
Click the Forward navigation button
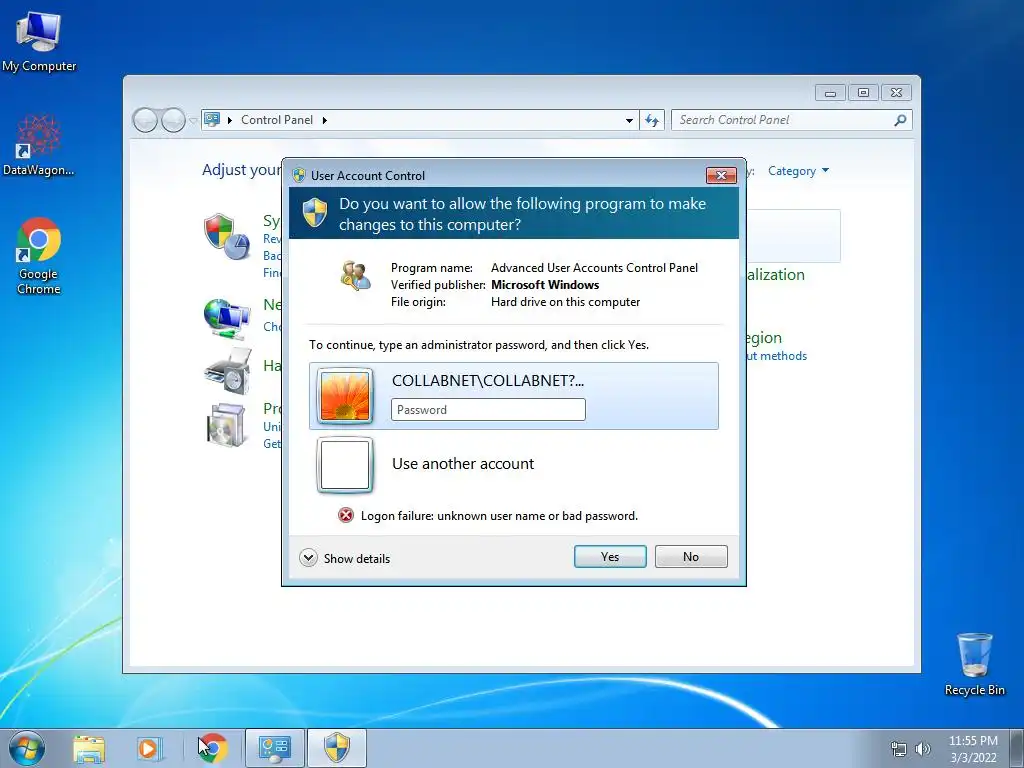(173, 120)
